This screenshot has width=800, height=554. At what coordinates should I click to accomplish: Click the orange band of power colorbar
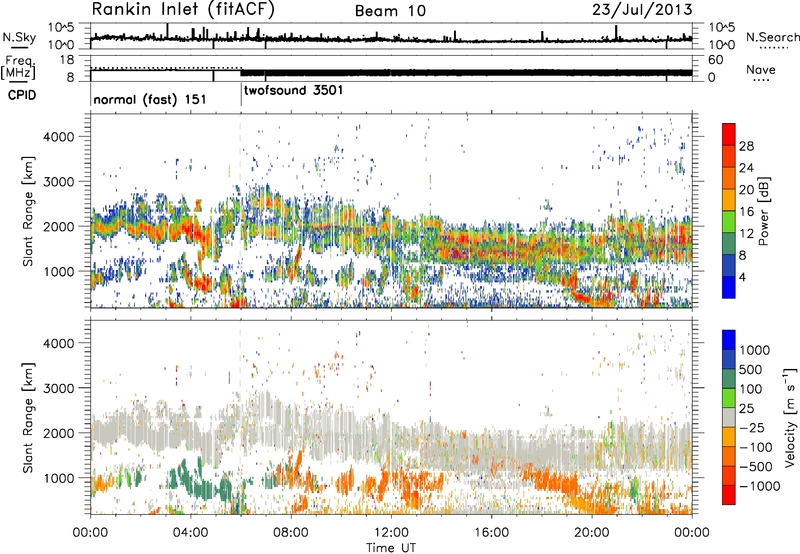(x=729, y=179)
